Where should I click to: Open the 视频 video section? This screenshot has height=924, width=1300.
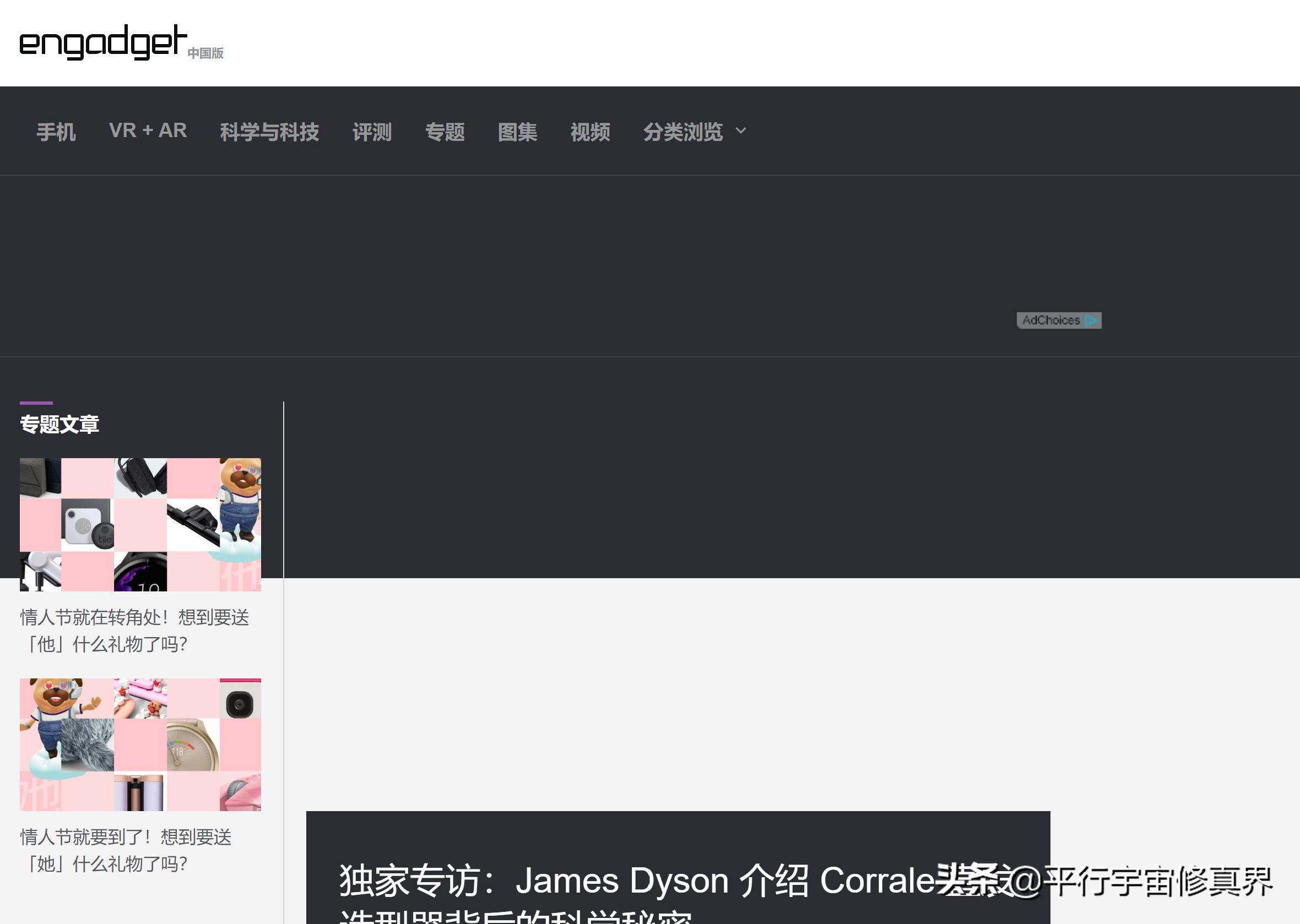pos(591,132)
